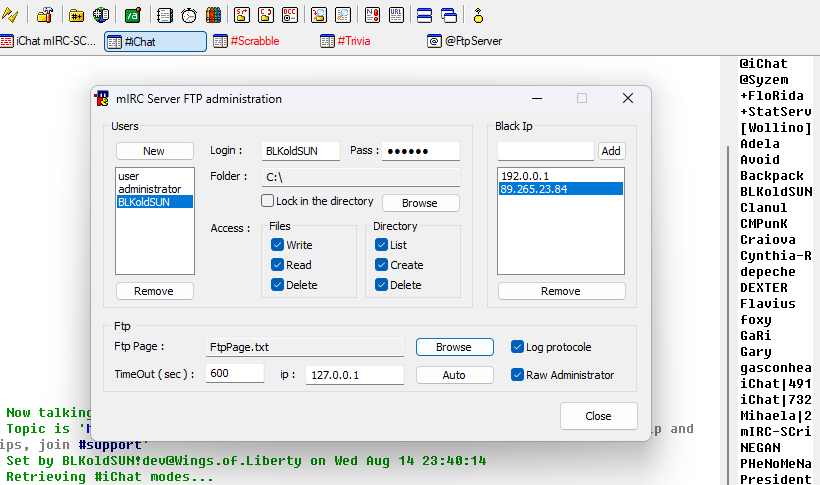820x485 pixels.
Task: Select 'user' in the Users list
Action: click(154, 176)
